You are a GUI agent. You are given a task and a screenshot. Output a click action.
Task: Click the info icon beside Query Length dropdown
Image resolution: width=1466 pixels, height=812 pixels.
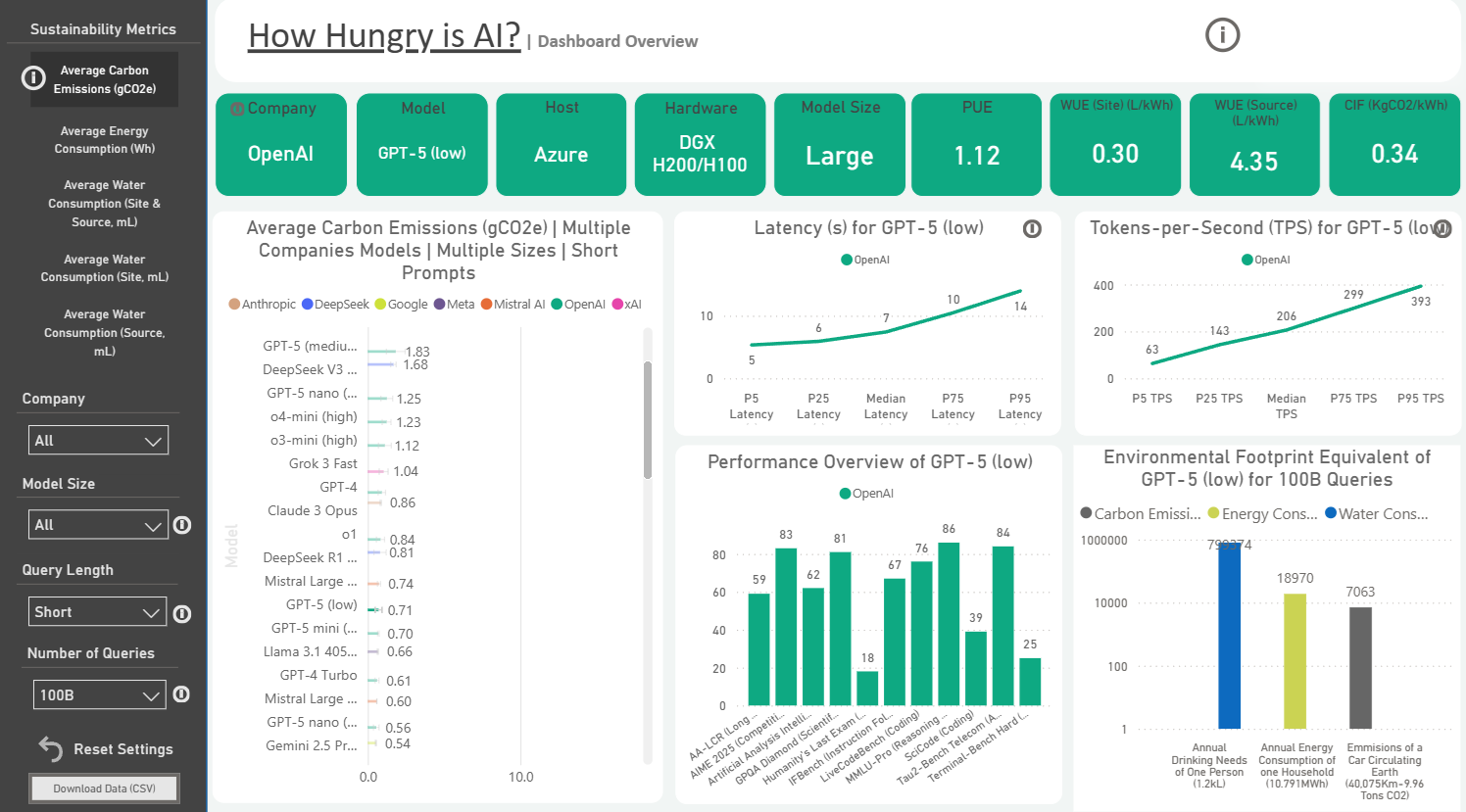(x=182, y=614)
